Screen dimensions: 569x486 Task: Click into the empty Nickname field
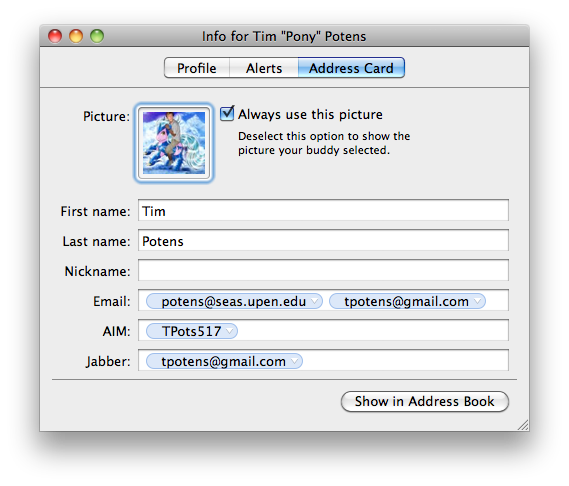click(x=323, y=270)
